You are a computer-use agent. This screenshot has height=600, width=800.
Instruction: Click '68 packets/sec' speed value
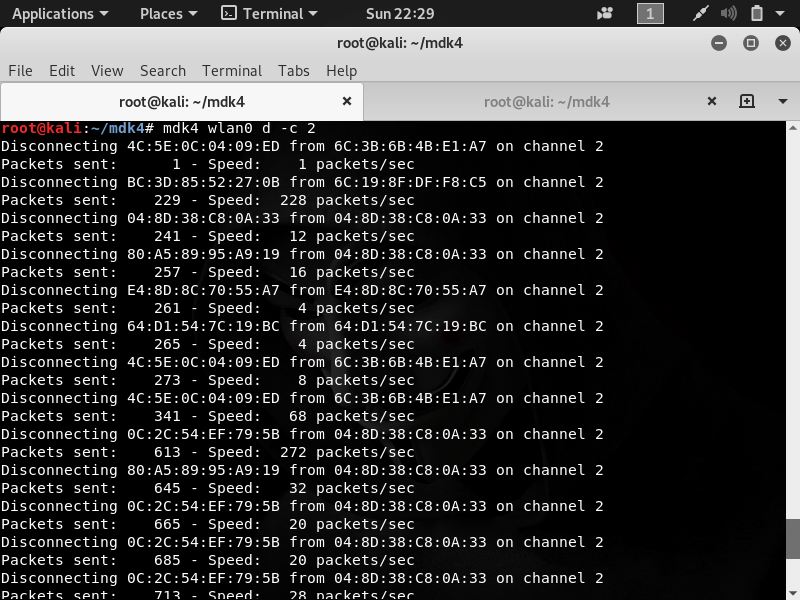[352, 416]
